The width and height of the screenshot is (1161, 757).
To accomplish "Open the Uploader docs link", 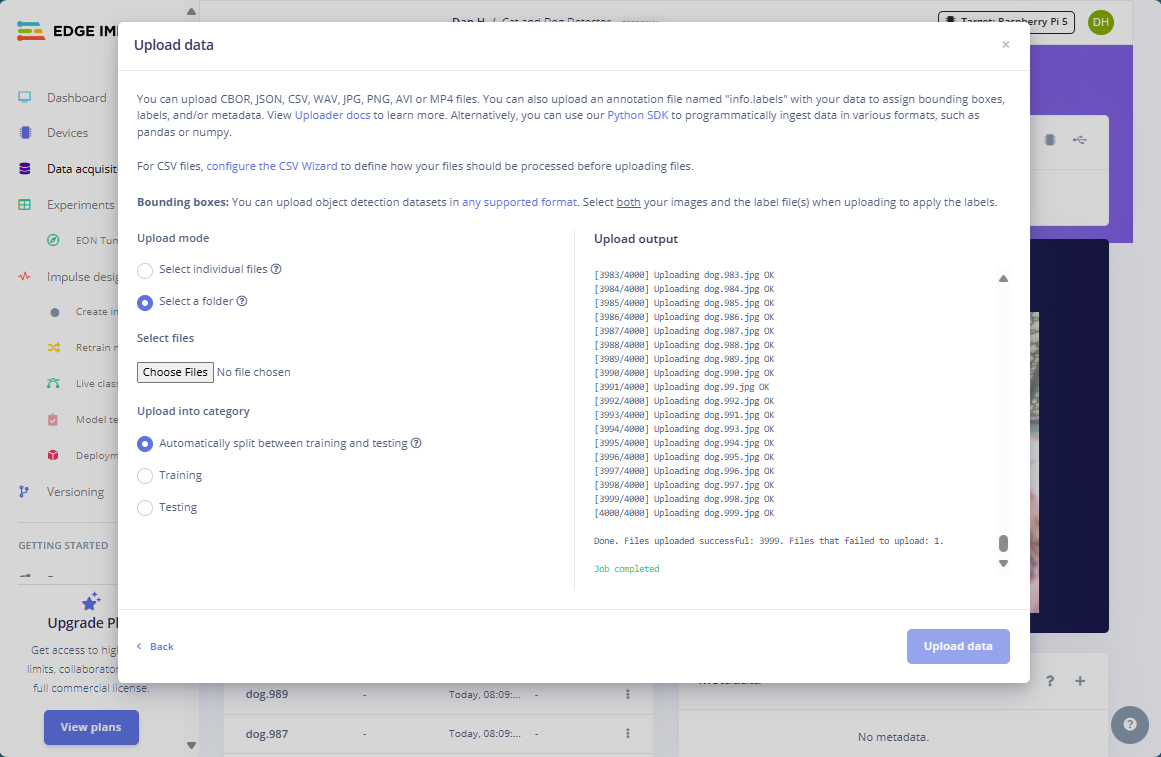I will click(x=332, y=116).
